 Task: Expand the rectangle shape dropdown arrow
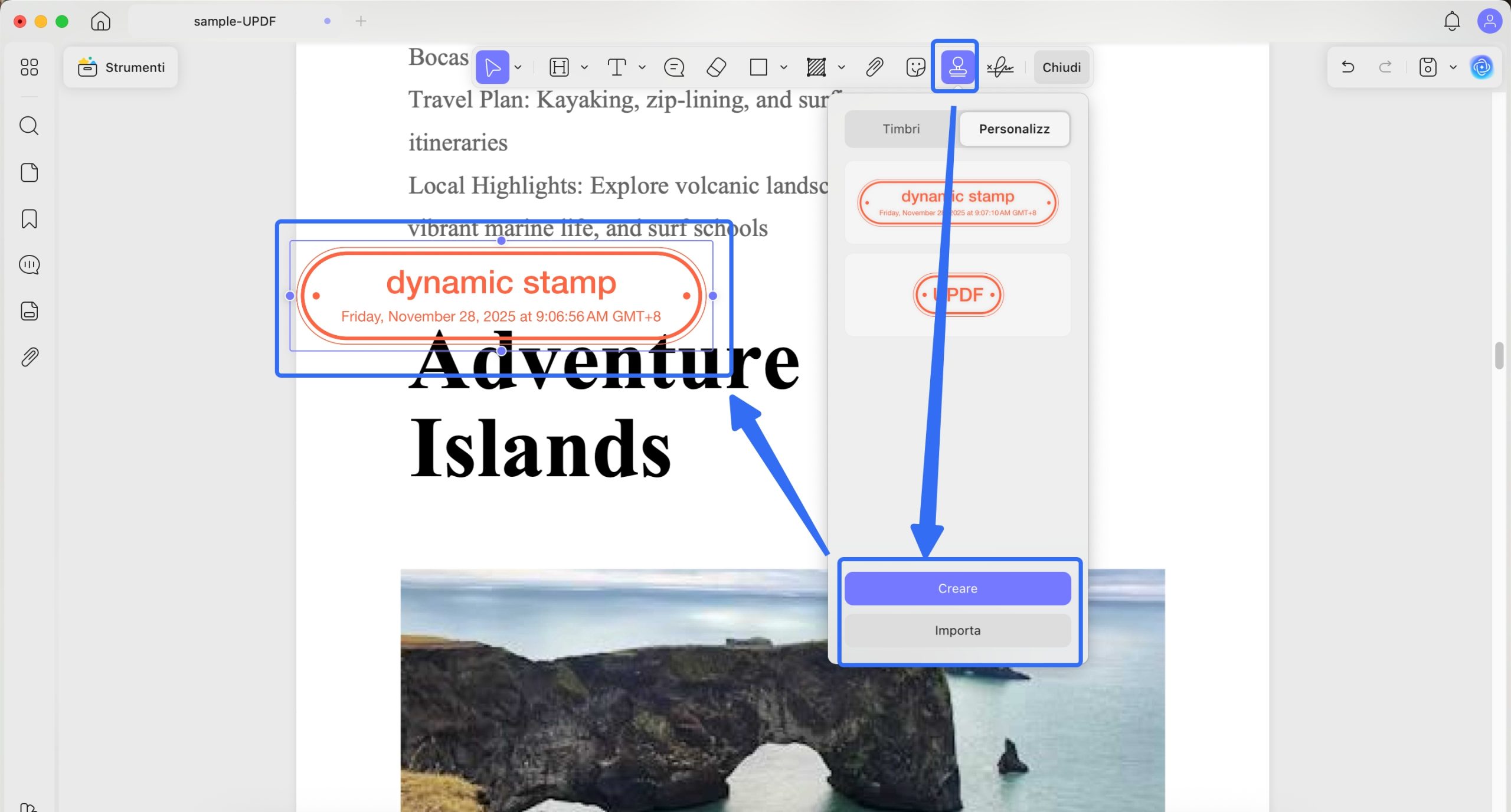click(x=784, y=67)
